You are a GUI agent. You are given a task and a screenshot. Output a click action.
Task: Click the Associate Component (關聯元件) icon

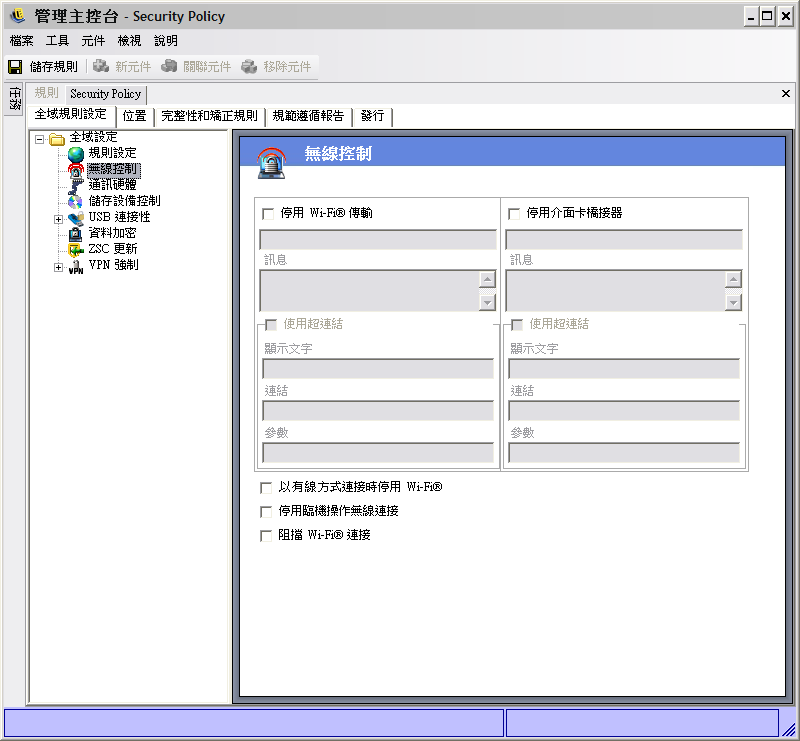[x=169, y=66]
